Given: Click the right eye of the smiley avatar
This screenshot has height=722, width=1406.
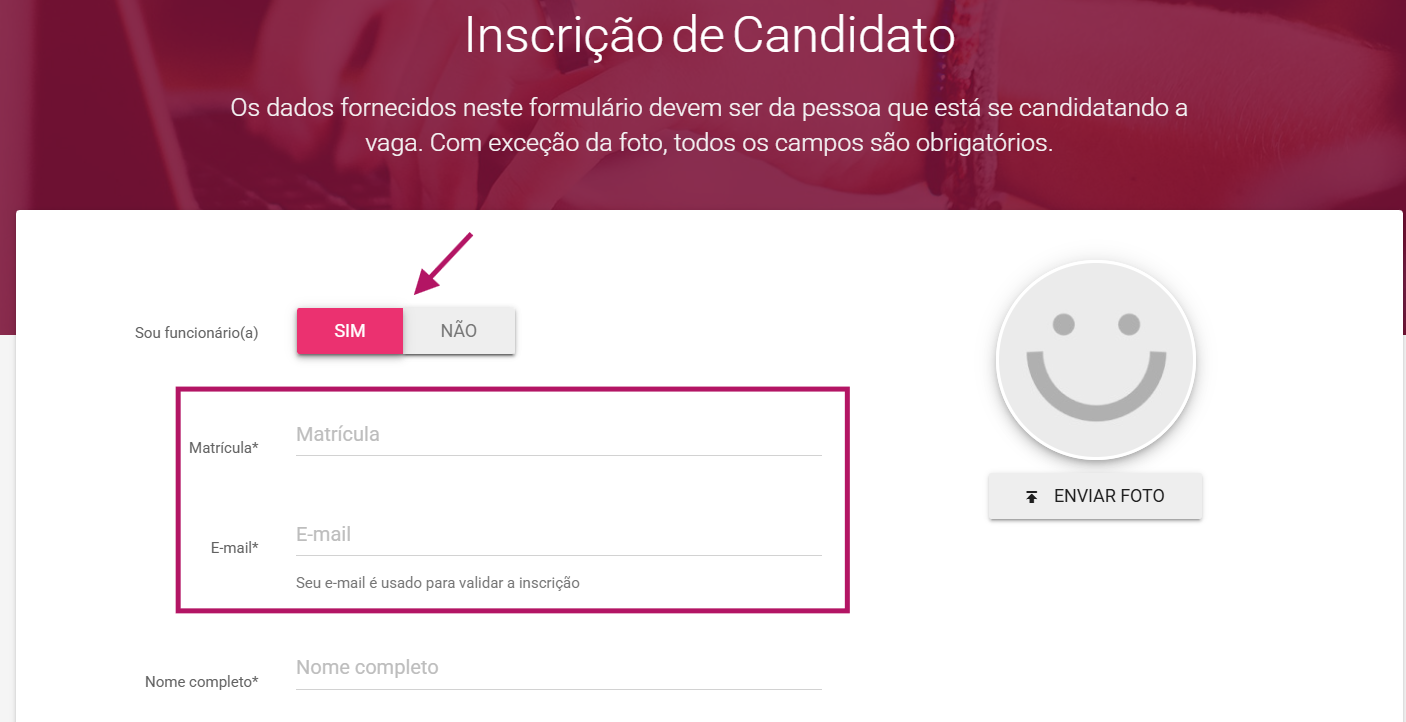Looking at the screenshot, I should click(1129, 324).
